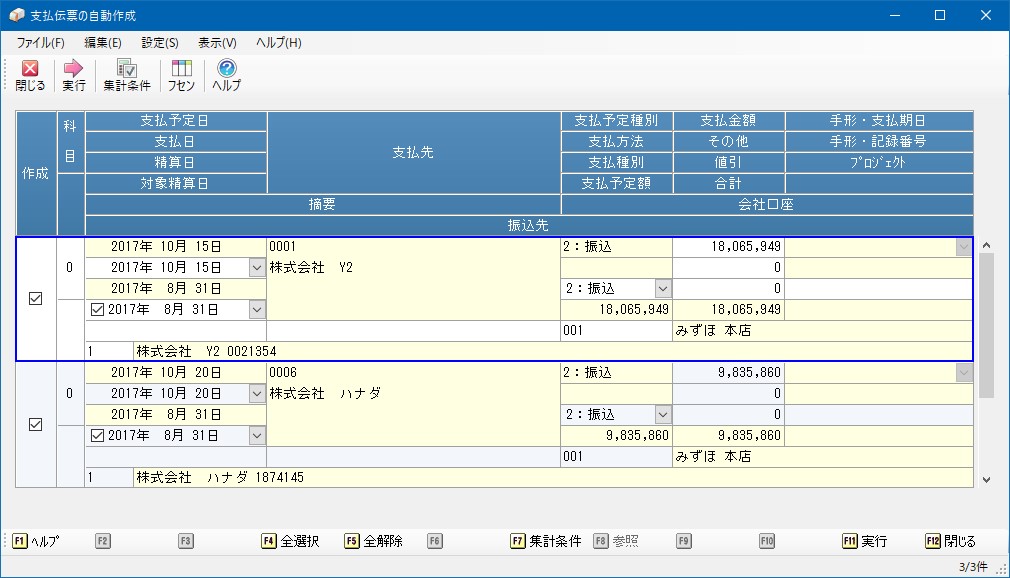1010x578 pixels.
Task: Open 手形・支払期日 dropdown in Y2 row
Action: [964, 247]
